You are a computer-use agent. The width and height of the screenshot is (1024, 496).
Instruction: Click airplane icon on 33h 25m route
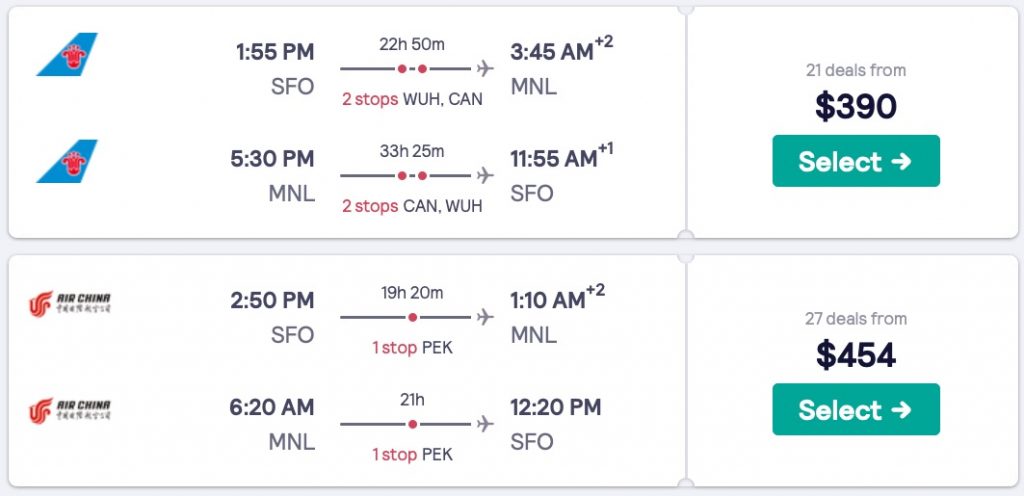[486, 176]
